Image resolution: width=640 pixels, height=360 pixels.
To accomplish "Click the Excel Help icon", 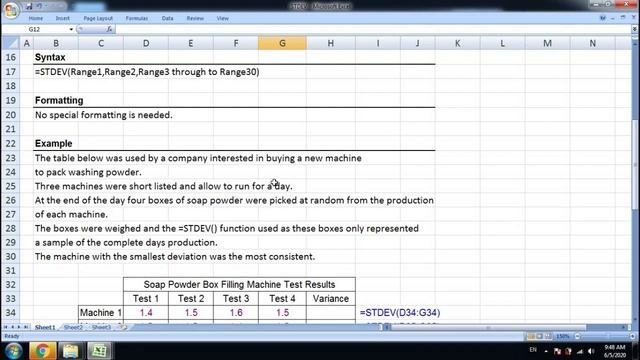I will point(603,18).
